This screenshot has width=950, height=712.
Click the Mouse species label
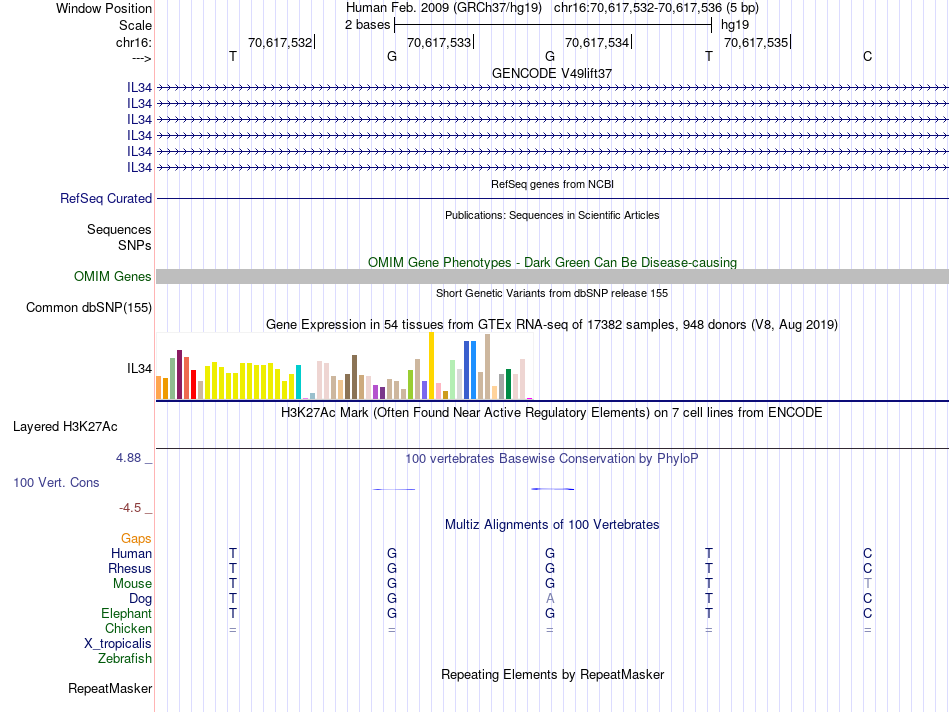tap(132, 584)
